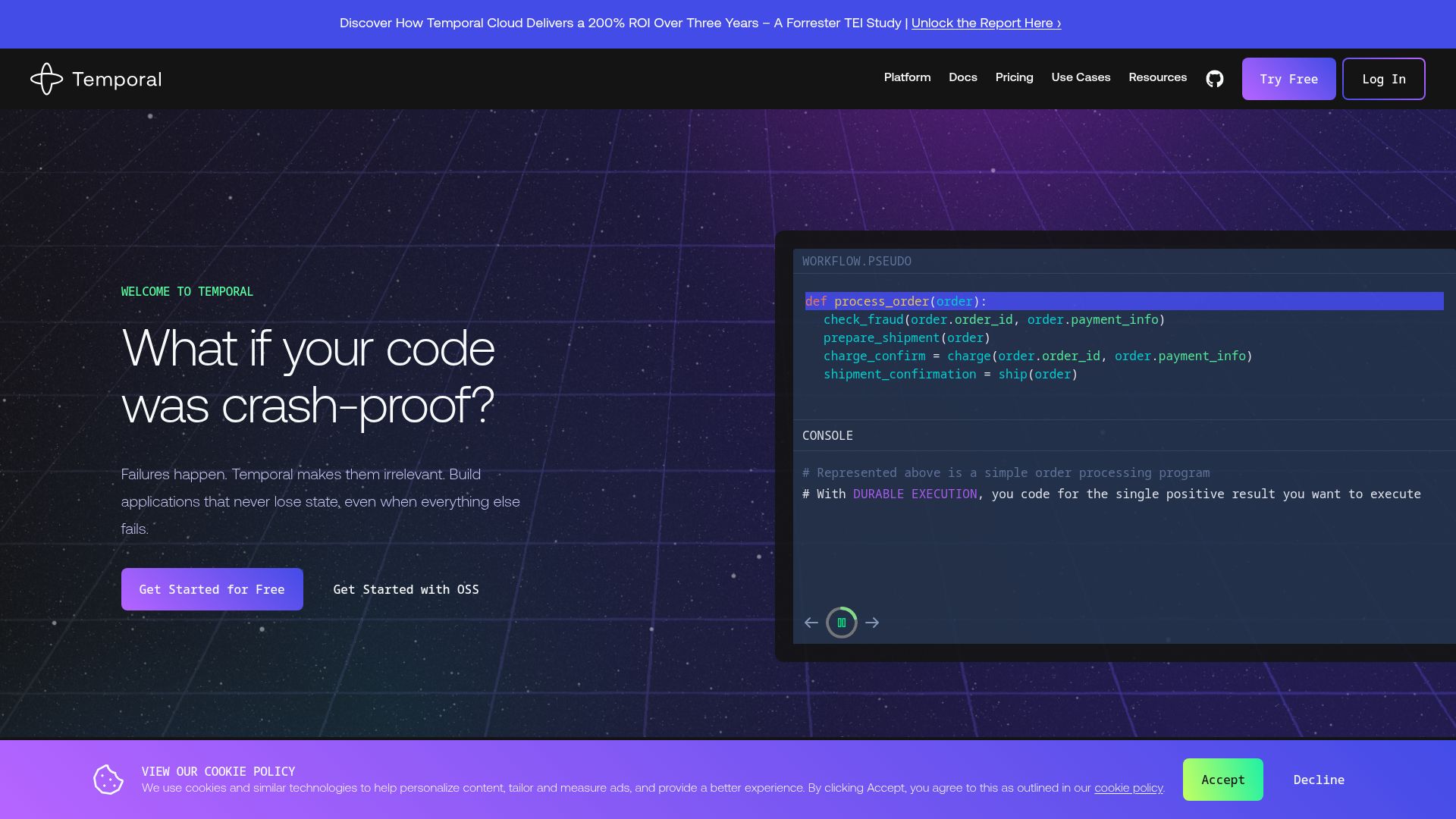The width and height of the screenshot is (1456, 819).
Task: Decline the cookie policy
Action: [1319, 780]
